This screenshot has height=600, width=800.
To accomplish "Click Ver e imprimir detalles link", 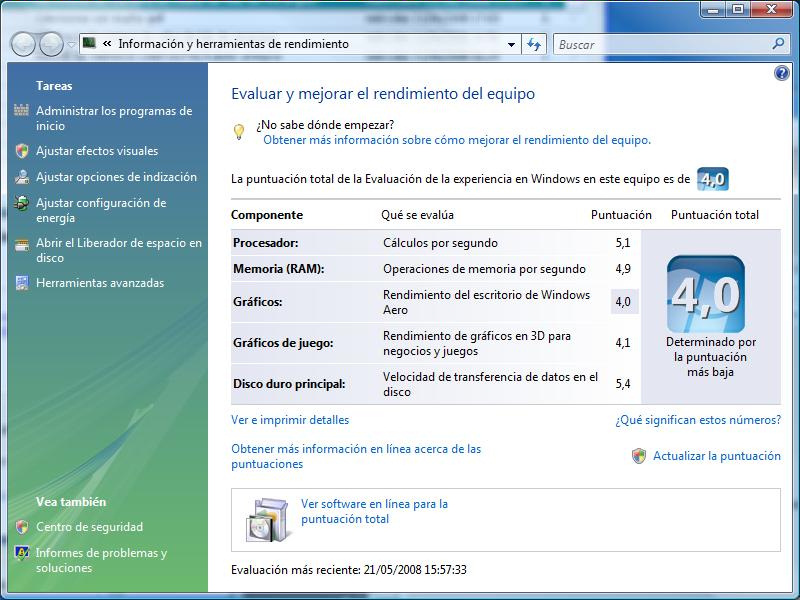I will [290, 420].
